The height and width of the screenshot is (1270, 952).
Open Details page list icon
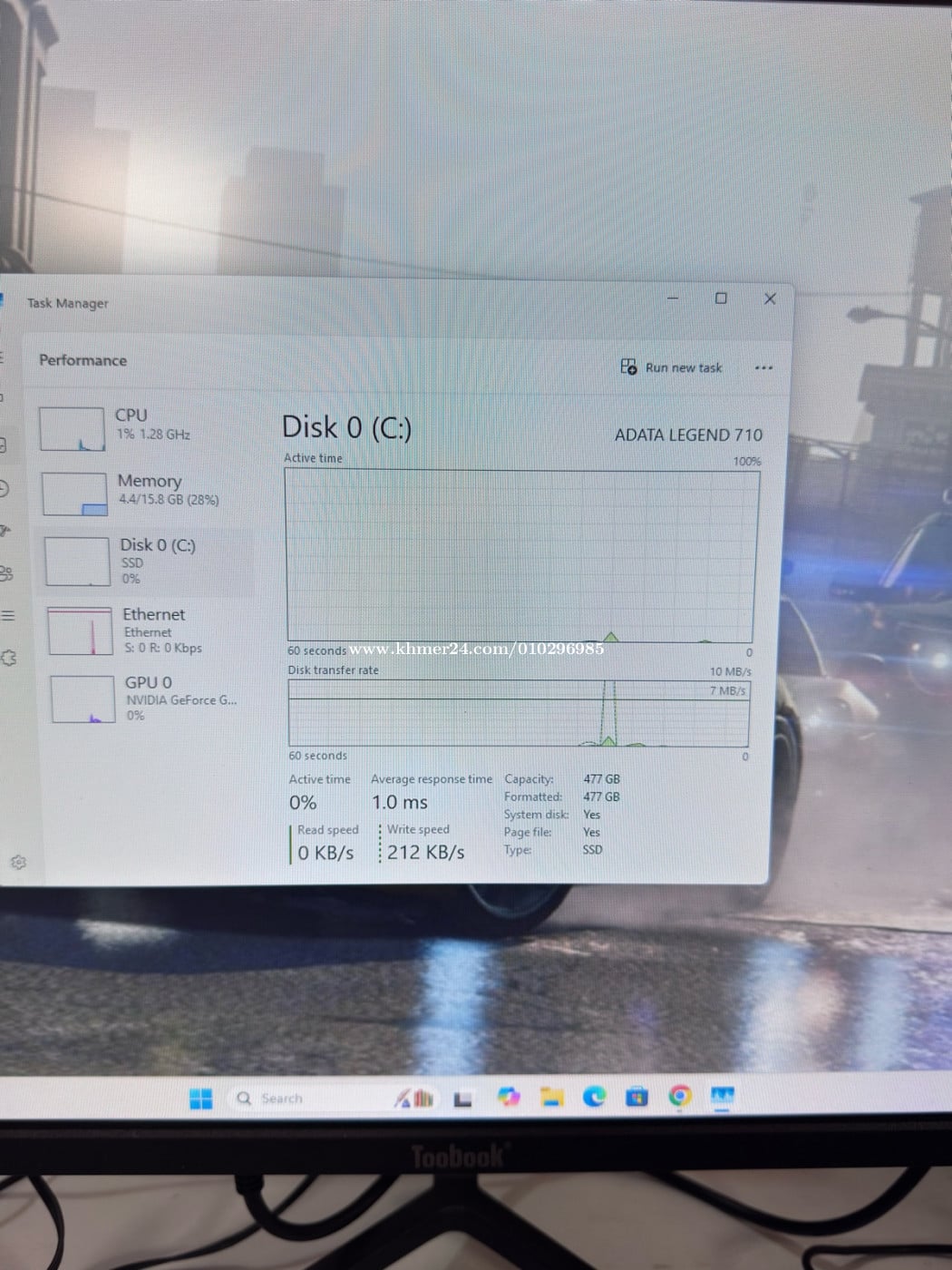[8, 616]
